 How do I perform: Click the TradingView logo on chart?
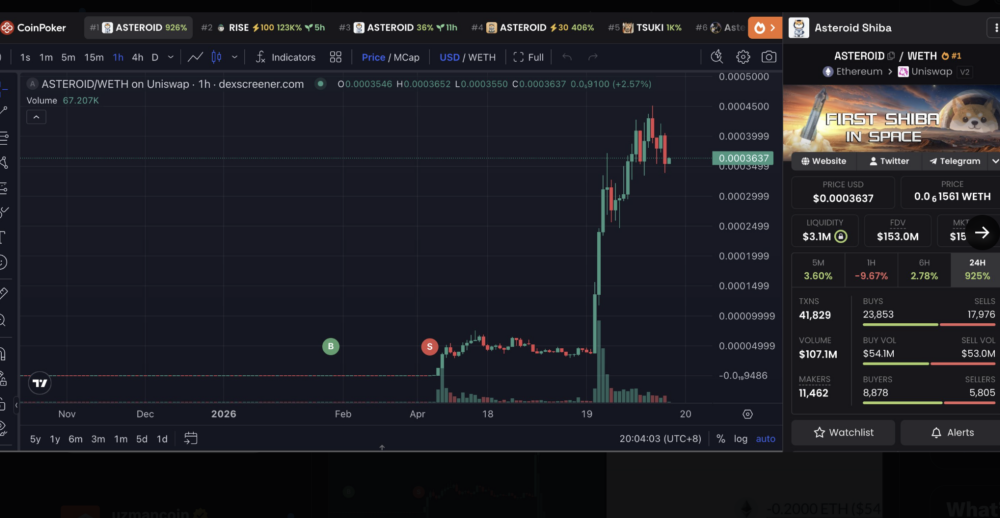[x=39, y=383]
